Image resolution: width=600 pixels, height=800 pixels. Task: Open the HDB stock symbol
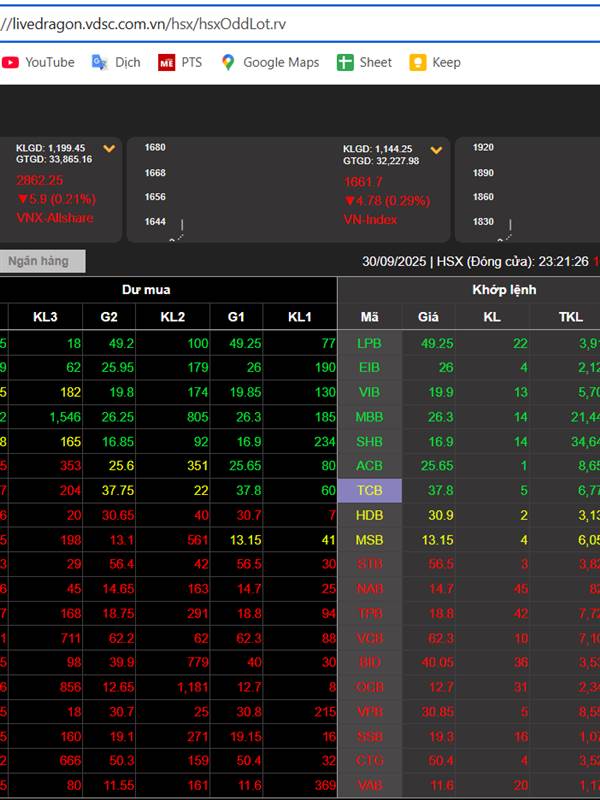(x=369, y=515)
